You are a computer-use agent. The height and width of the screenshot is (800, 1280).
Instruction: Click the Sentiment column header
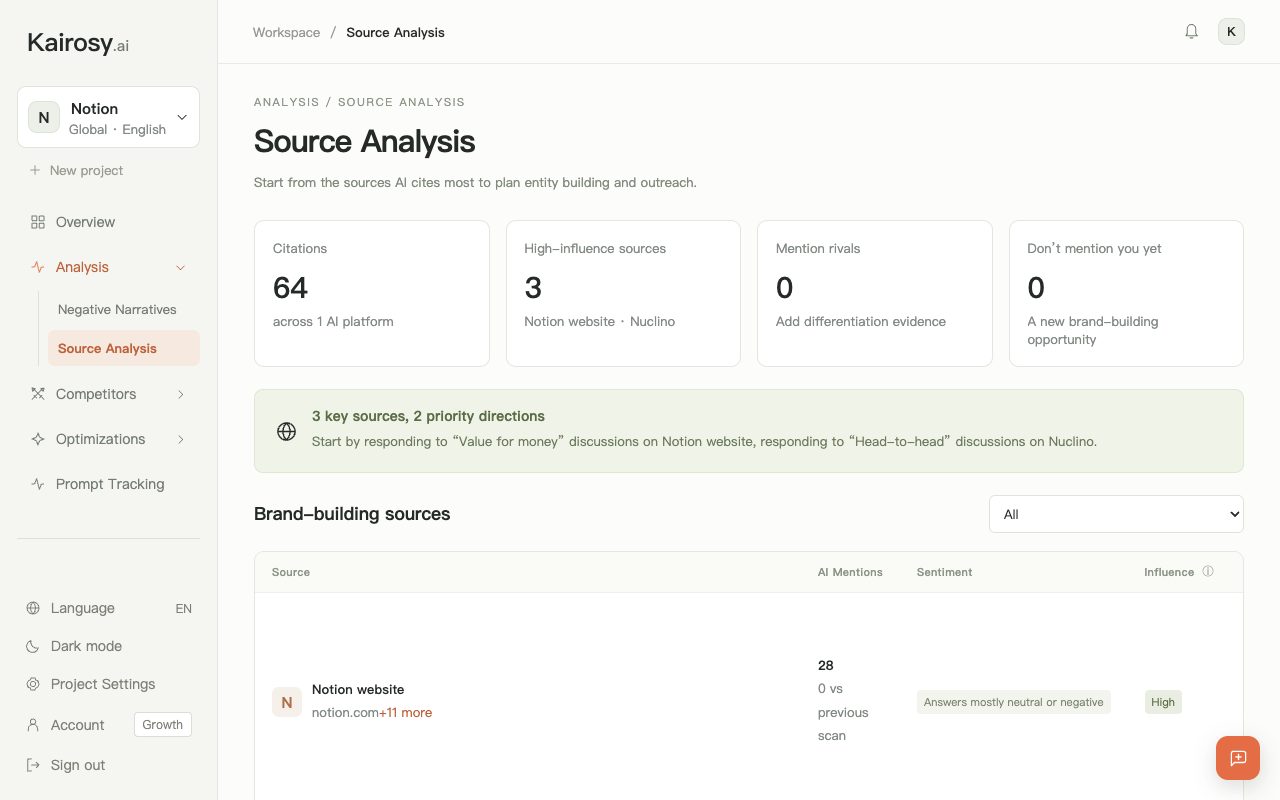point(944,572)
